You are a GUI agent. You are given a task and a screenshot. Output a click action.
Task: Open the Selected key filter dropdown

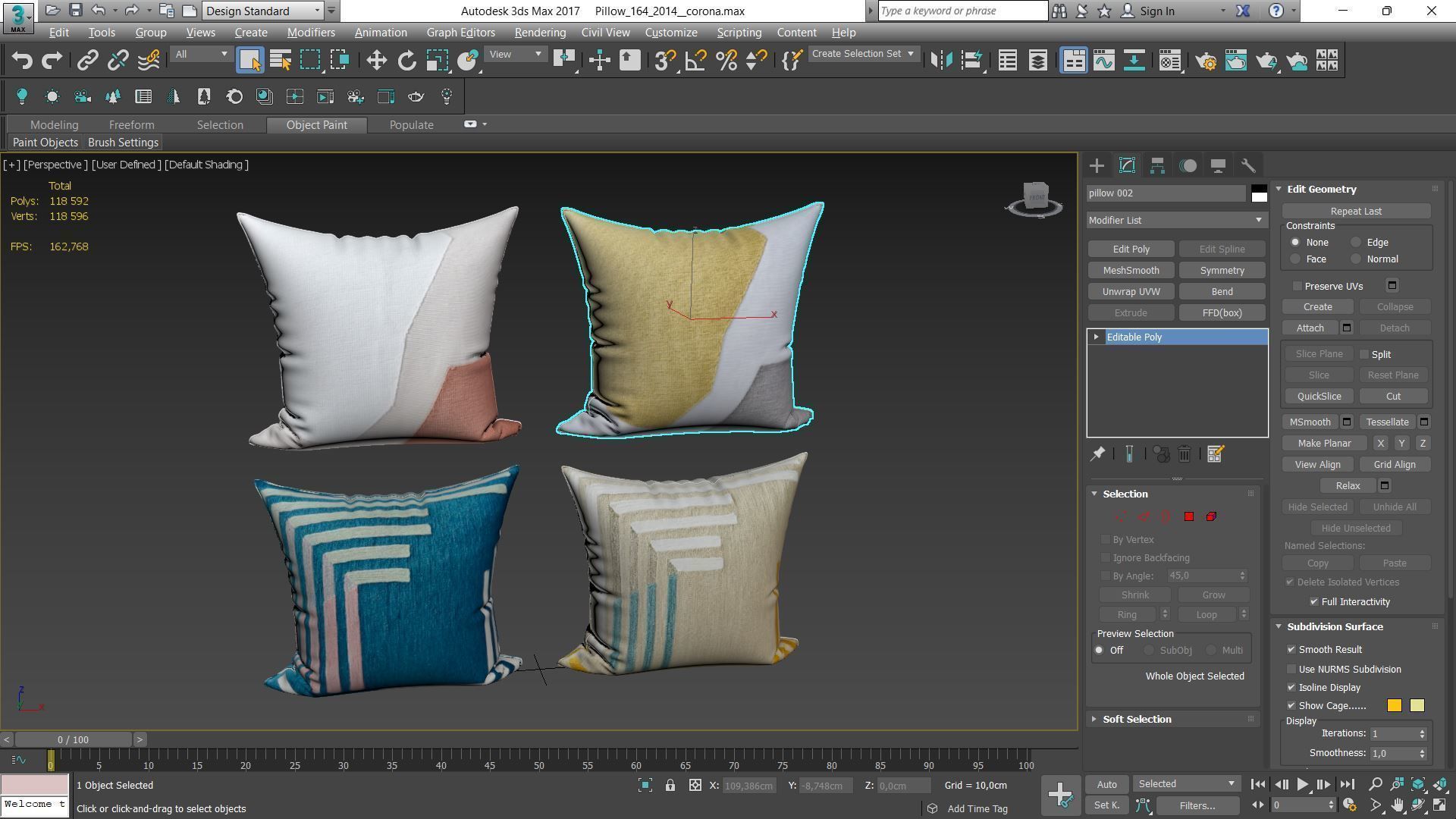(1185, 784)
